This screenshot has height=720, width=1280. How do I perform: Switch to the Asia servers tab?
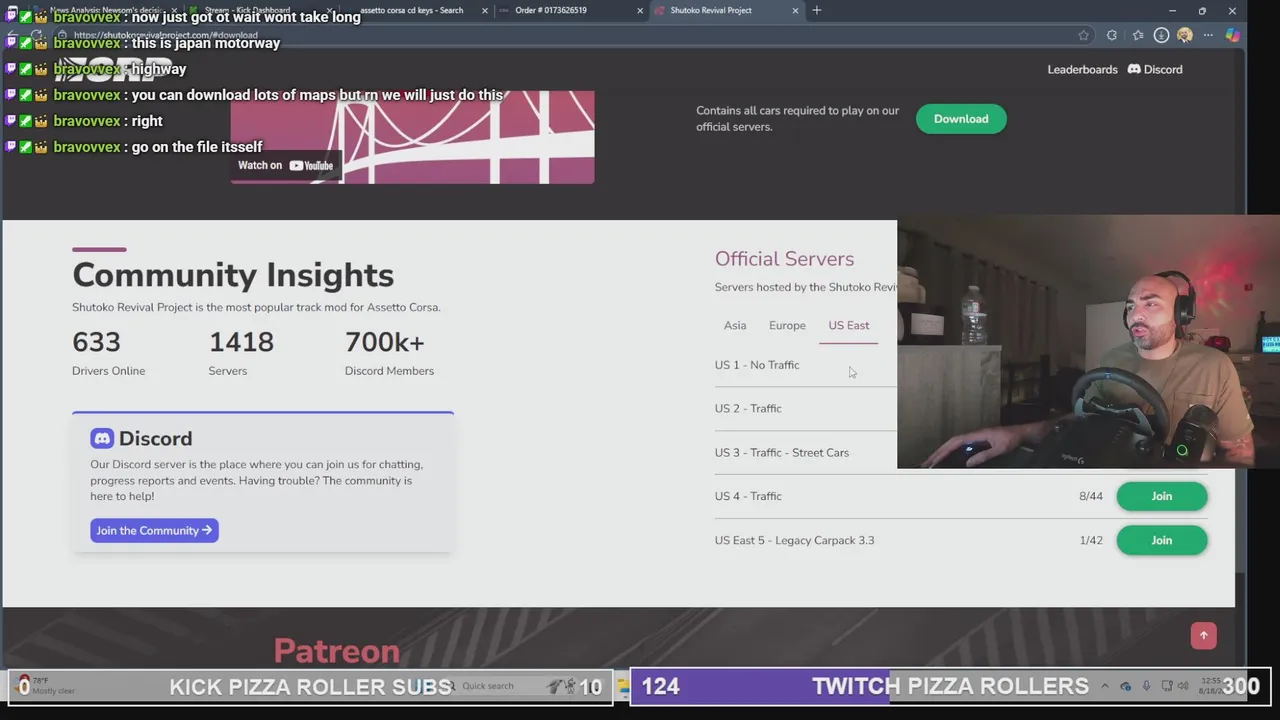735,325
